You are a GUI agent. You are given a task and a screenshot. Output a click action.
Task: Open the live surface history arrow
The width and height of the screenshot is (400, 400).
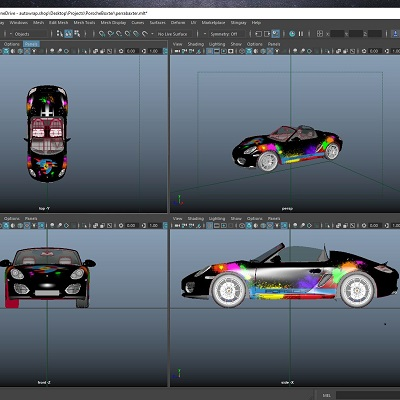(152, 34)
